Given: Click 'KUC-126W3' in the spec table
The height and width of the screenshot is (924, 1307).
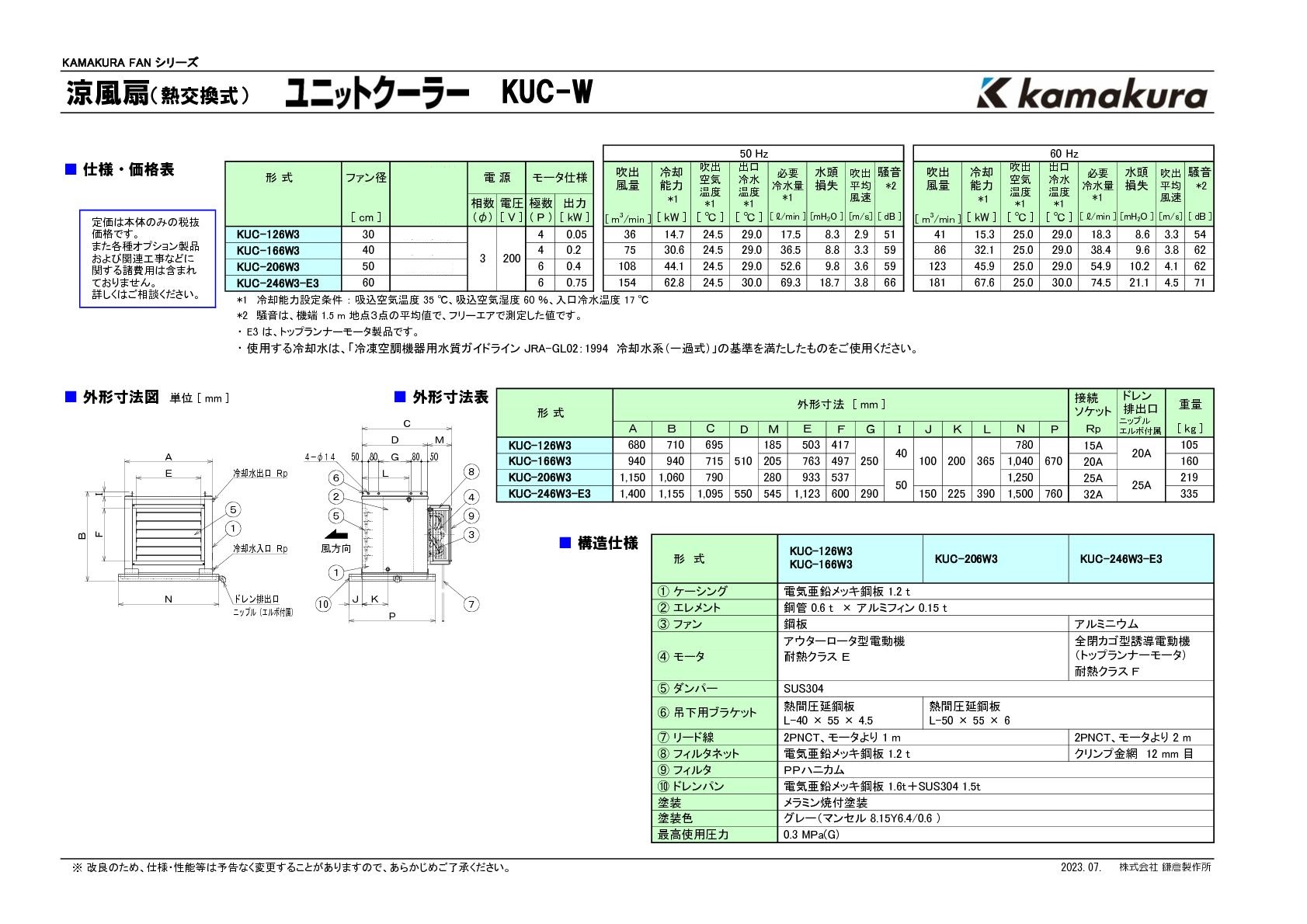Looking at the screenshot, I should [x=268, y=234].
